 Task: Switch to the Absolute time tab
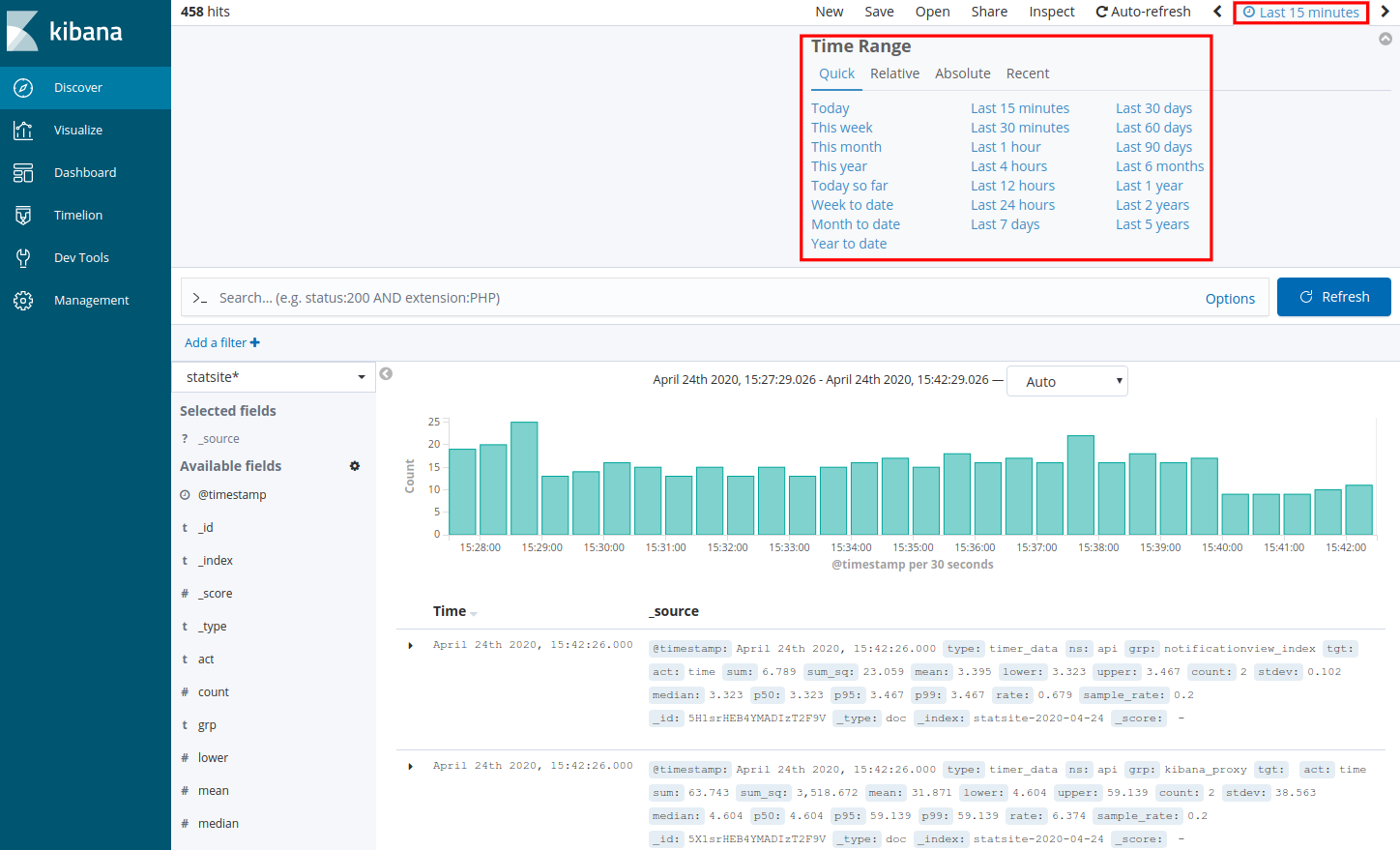pos(962,73)
